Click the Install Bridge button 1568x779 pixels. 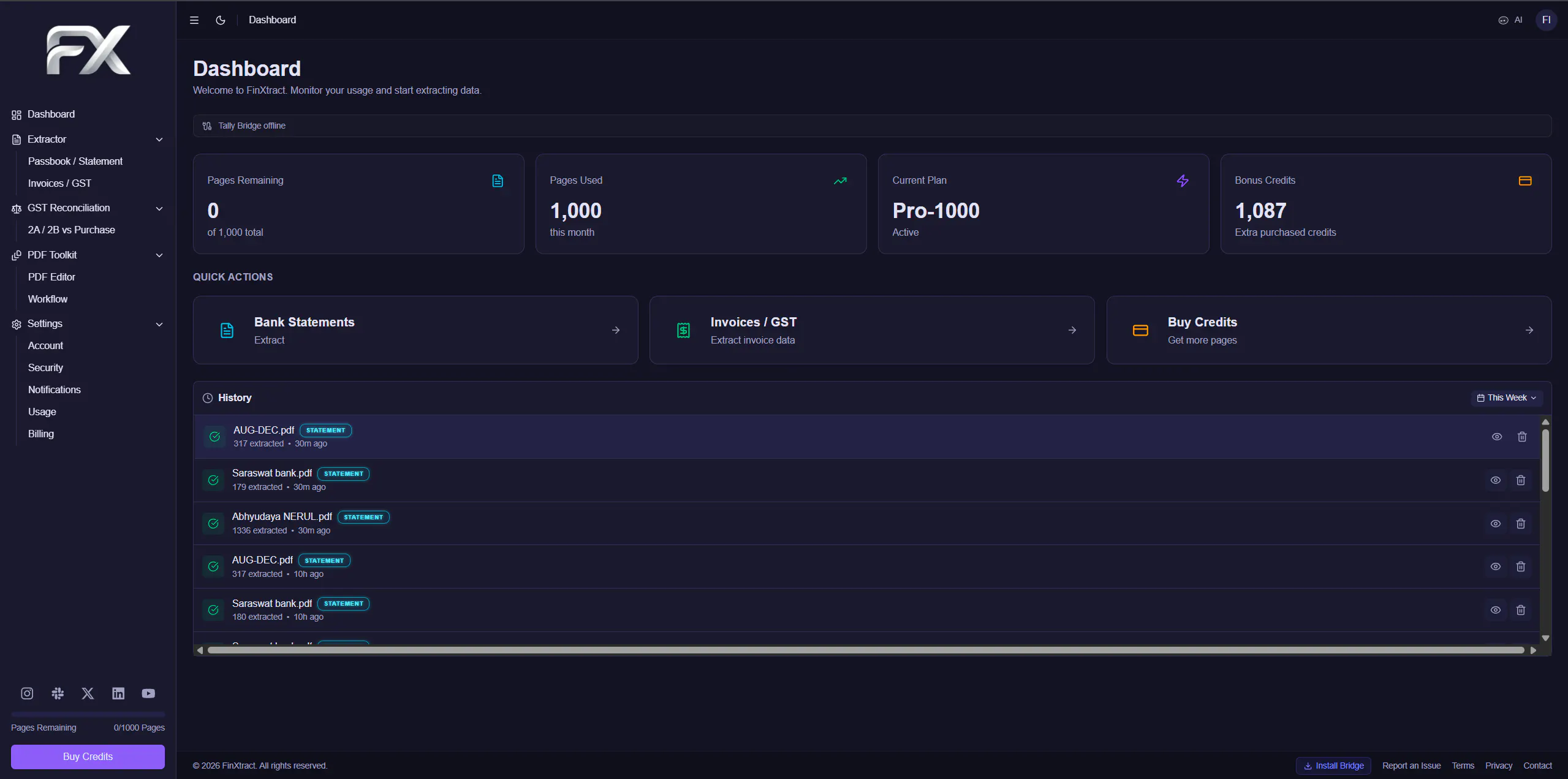click(x=1334, y=766)
